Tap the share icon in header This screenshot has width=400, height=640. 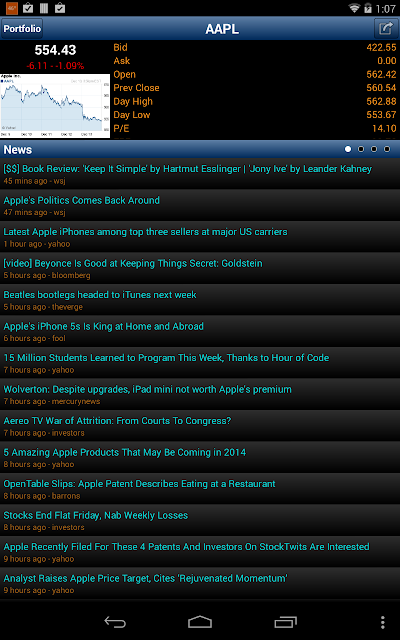(385, 29)
